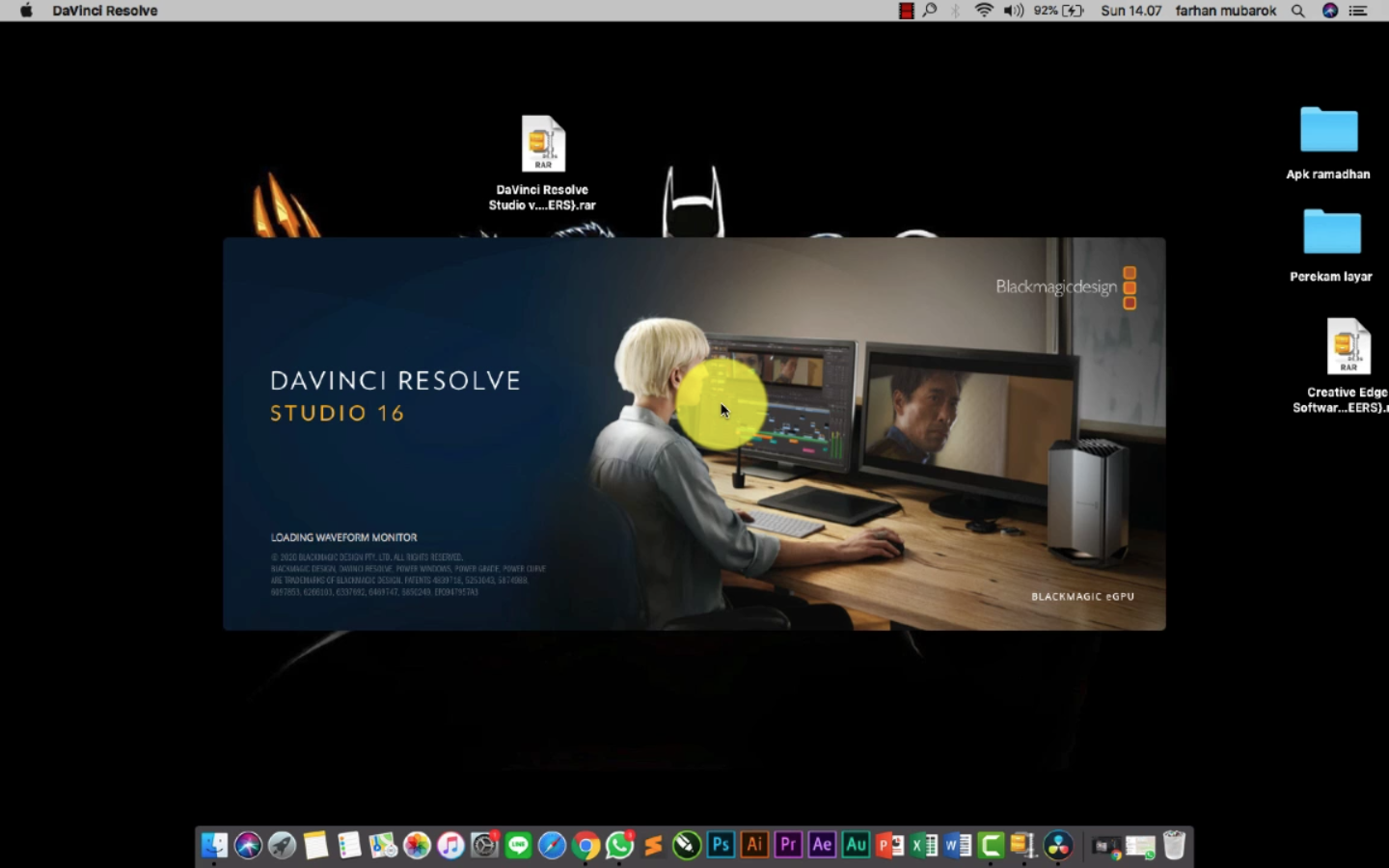Open PowerPoint in the dock
Screen dimensions: 1389x868
point(889,846)
